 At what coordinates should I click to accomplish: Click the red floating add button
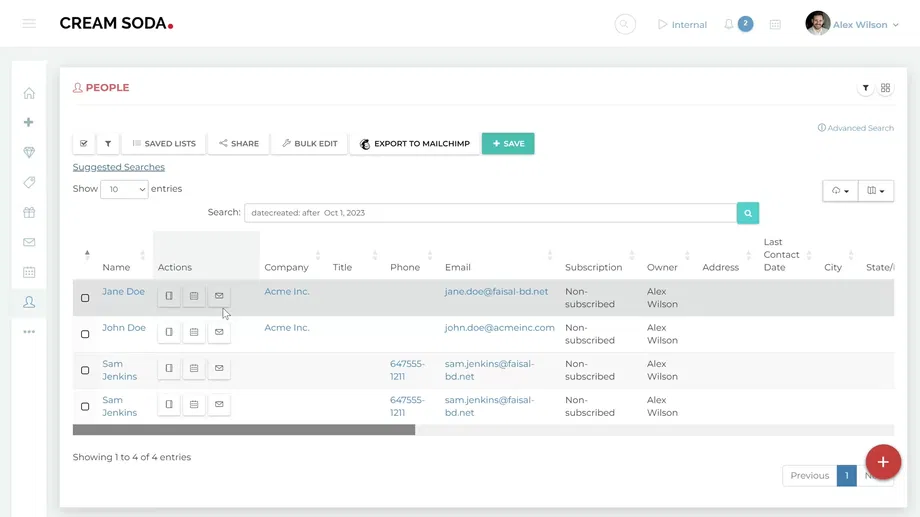883,462
